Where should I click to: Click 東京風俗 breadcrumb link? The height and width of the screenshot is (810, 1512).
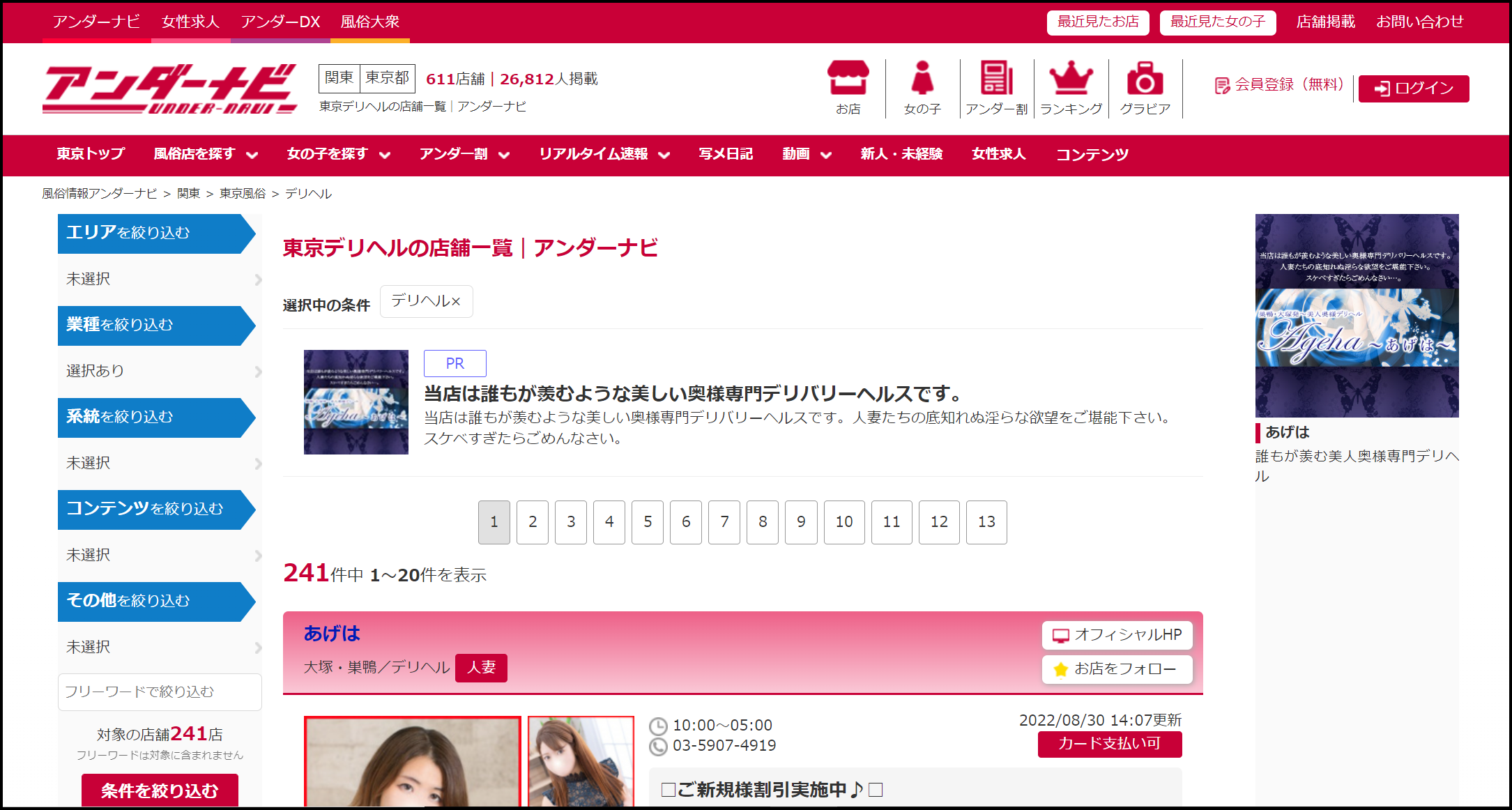[x=243, y=194]
